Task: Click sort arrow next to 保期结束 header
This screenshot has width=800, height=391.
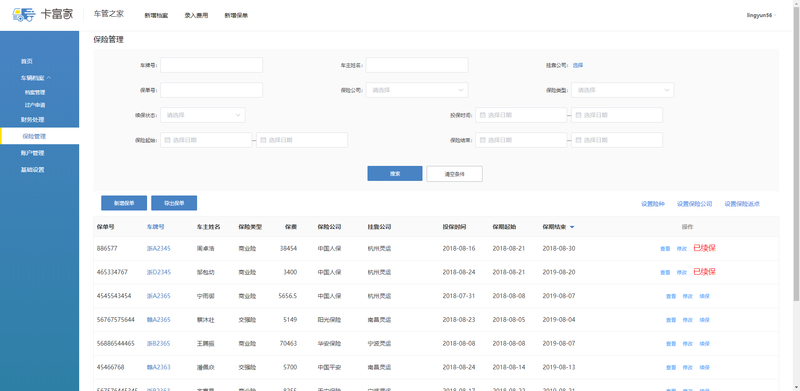Action: (572, 227)
